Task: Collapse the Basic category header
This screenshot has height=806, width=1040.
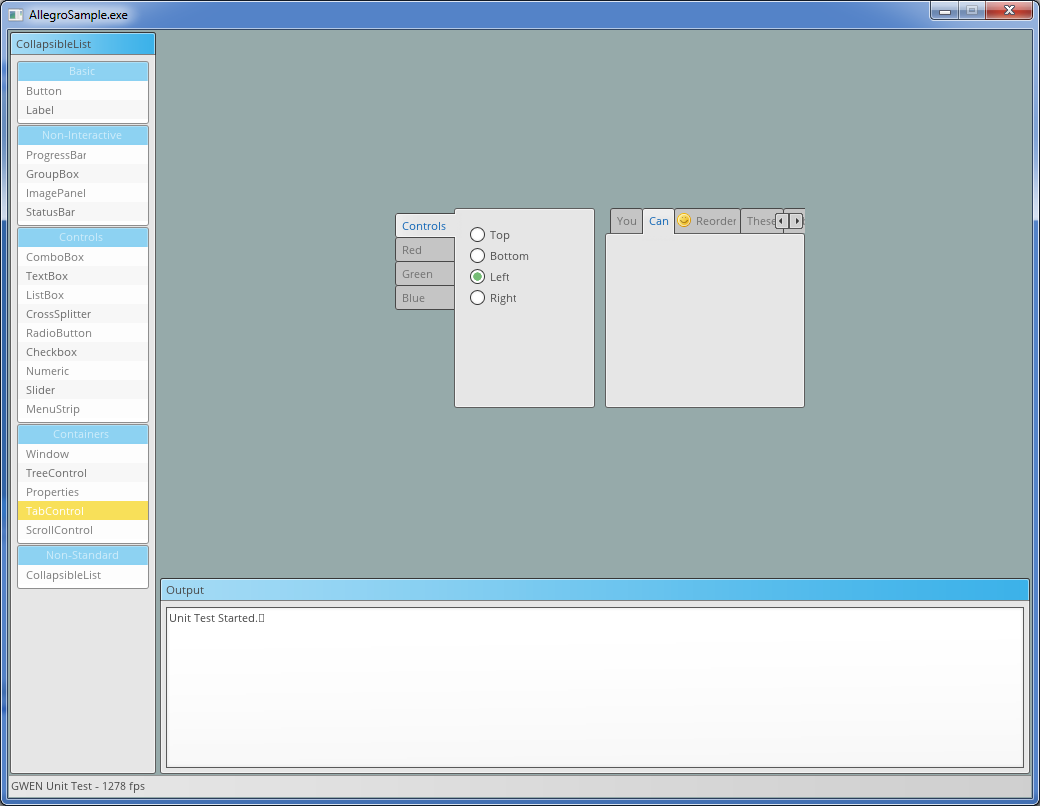Action: tap(83, 71)
